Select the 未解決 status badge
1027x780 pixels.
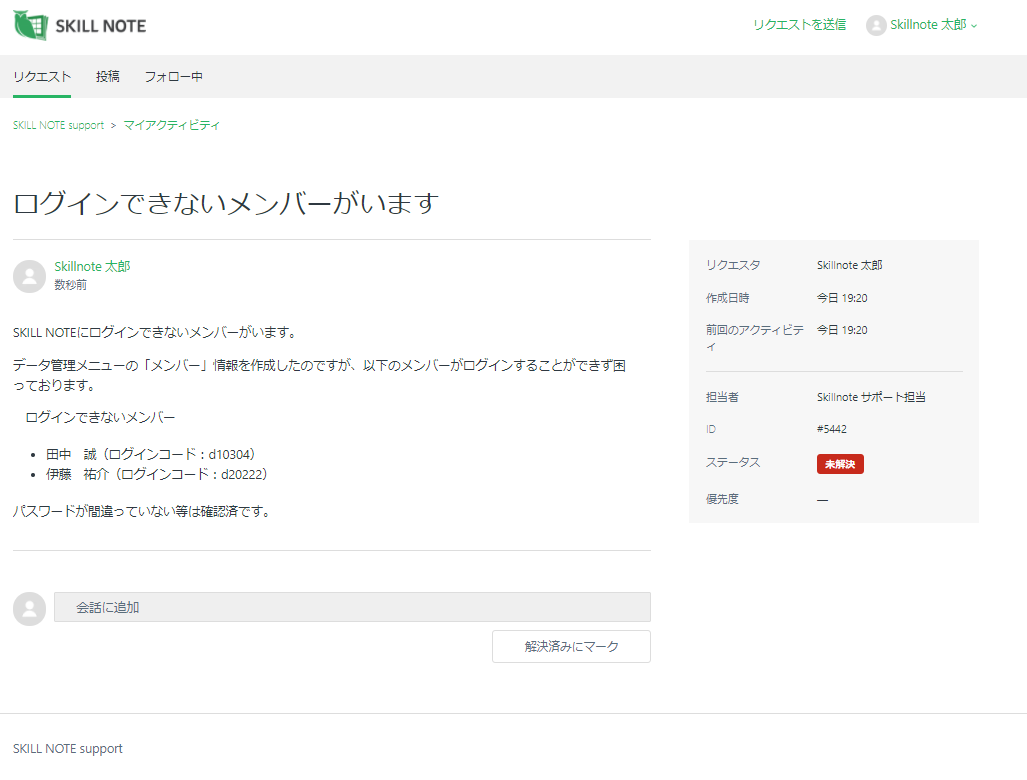pos(840,464)
